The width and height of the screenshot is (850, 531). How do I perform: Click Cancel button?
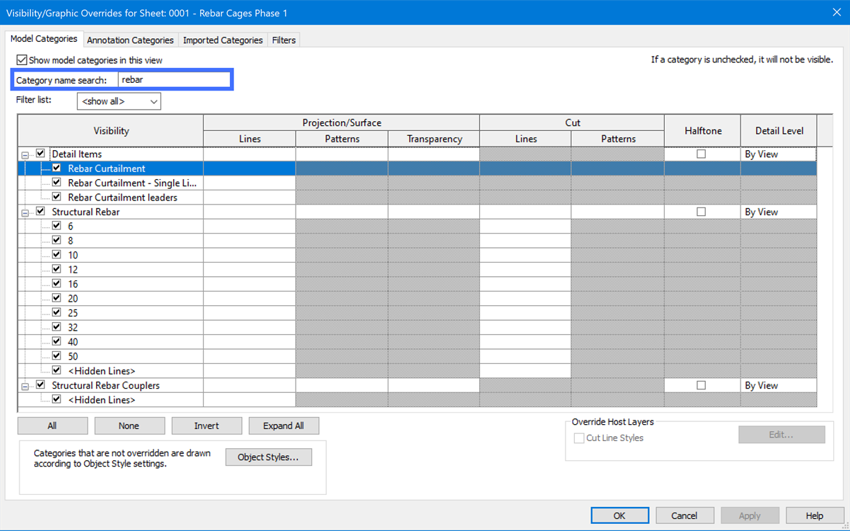click(x=684, y=516)
